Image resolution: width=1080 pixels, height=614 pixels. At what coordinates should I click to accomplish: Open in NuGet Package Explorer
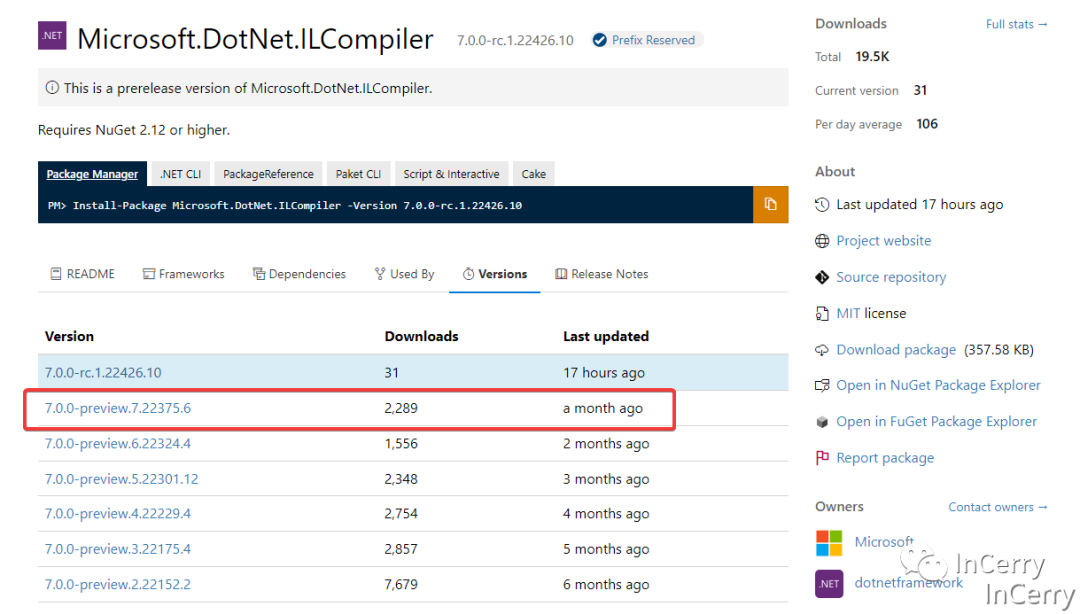pos(937,385)
